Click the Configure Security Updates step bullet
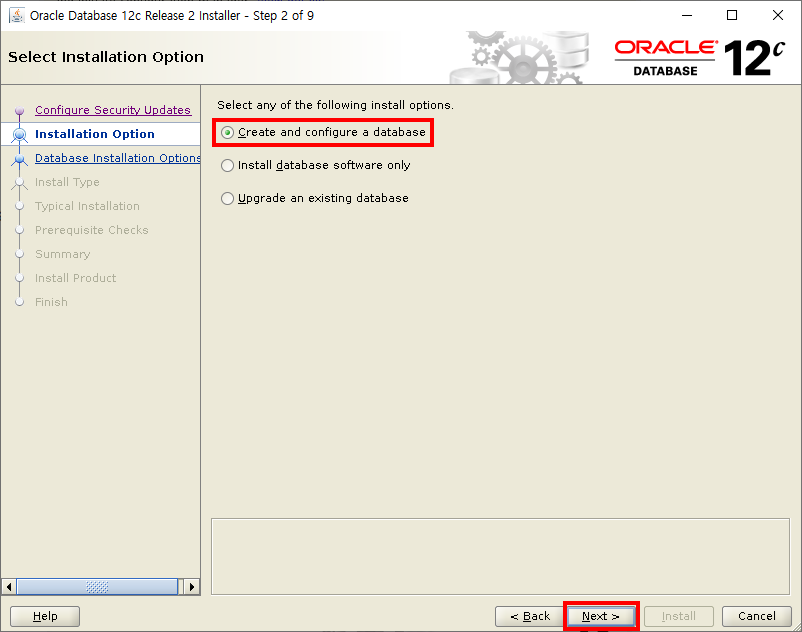This screenshot has width=802, height=632. (19, 110)
